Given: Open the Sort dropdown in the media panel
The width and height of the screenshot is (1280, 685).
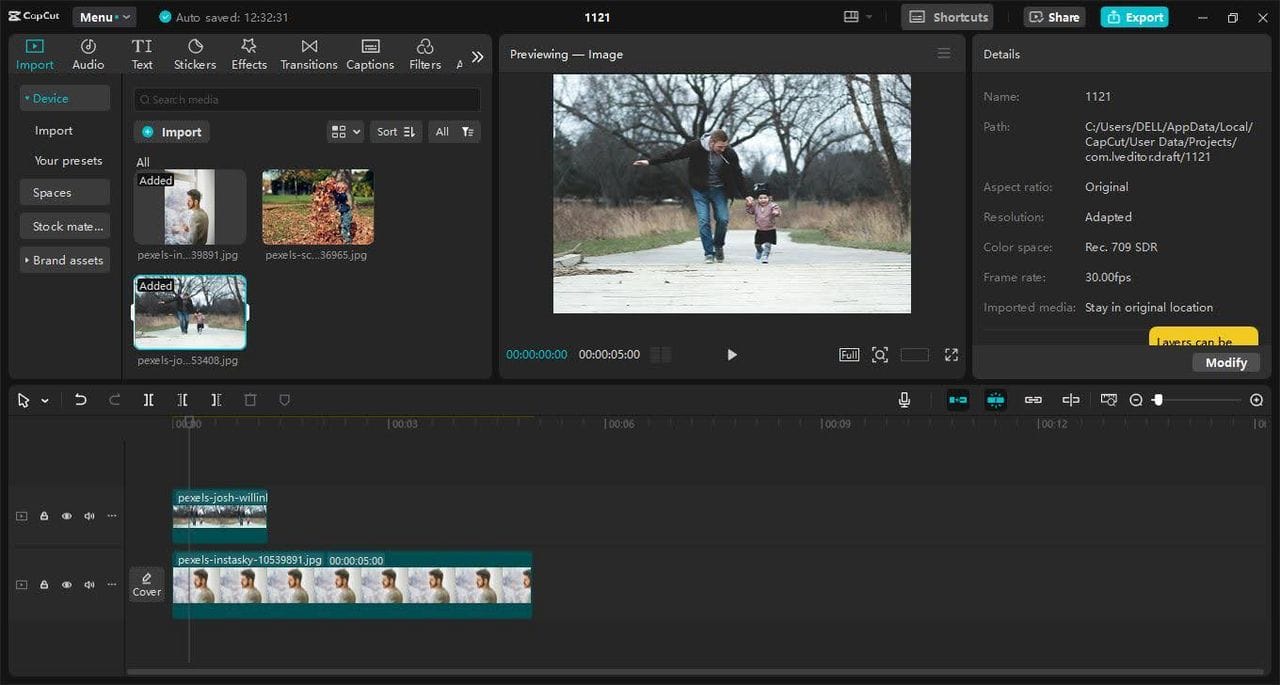Looking at the screenshot, I should (395, 131).
